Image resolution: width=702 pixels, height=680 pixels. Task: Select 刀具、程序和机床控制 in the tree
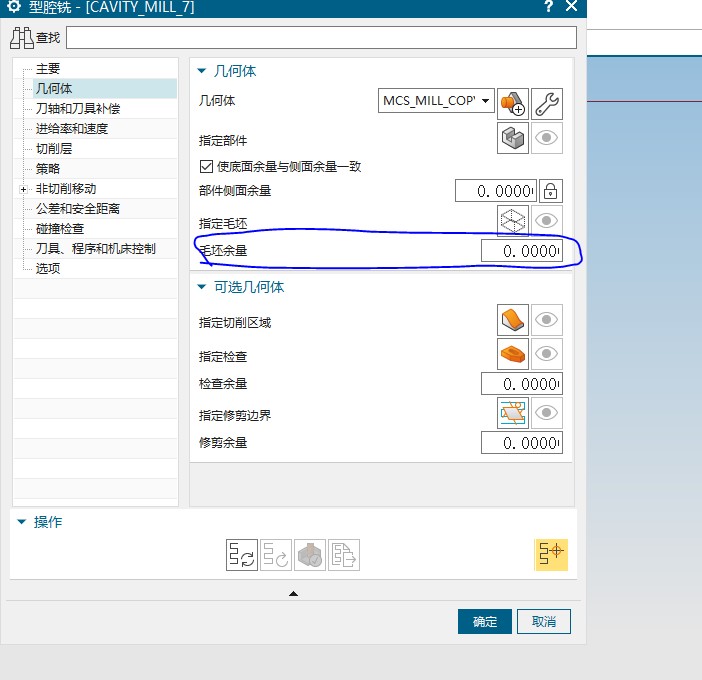[96, 248]
